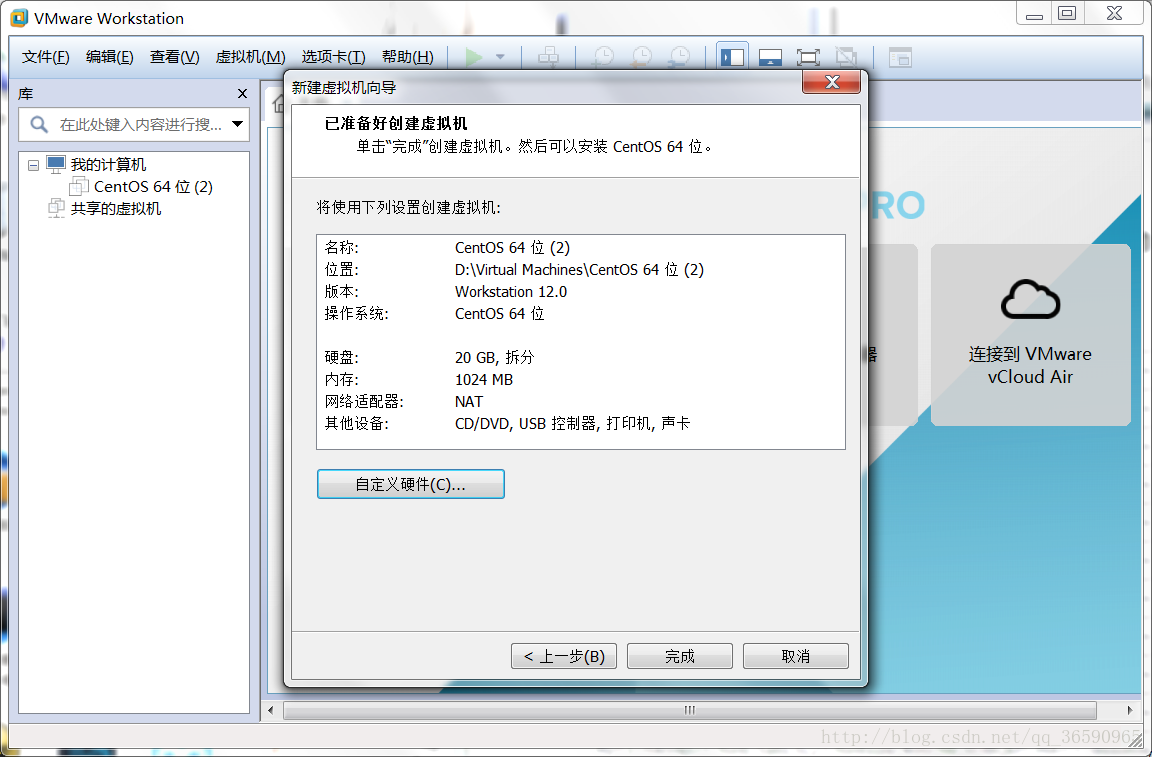
Task: Click the horizontal scrollbar left arrow
Action: 271,710
